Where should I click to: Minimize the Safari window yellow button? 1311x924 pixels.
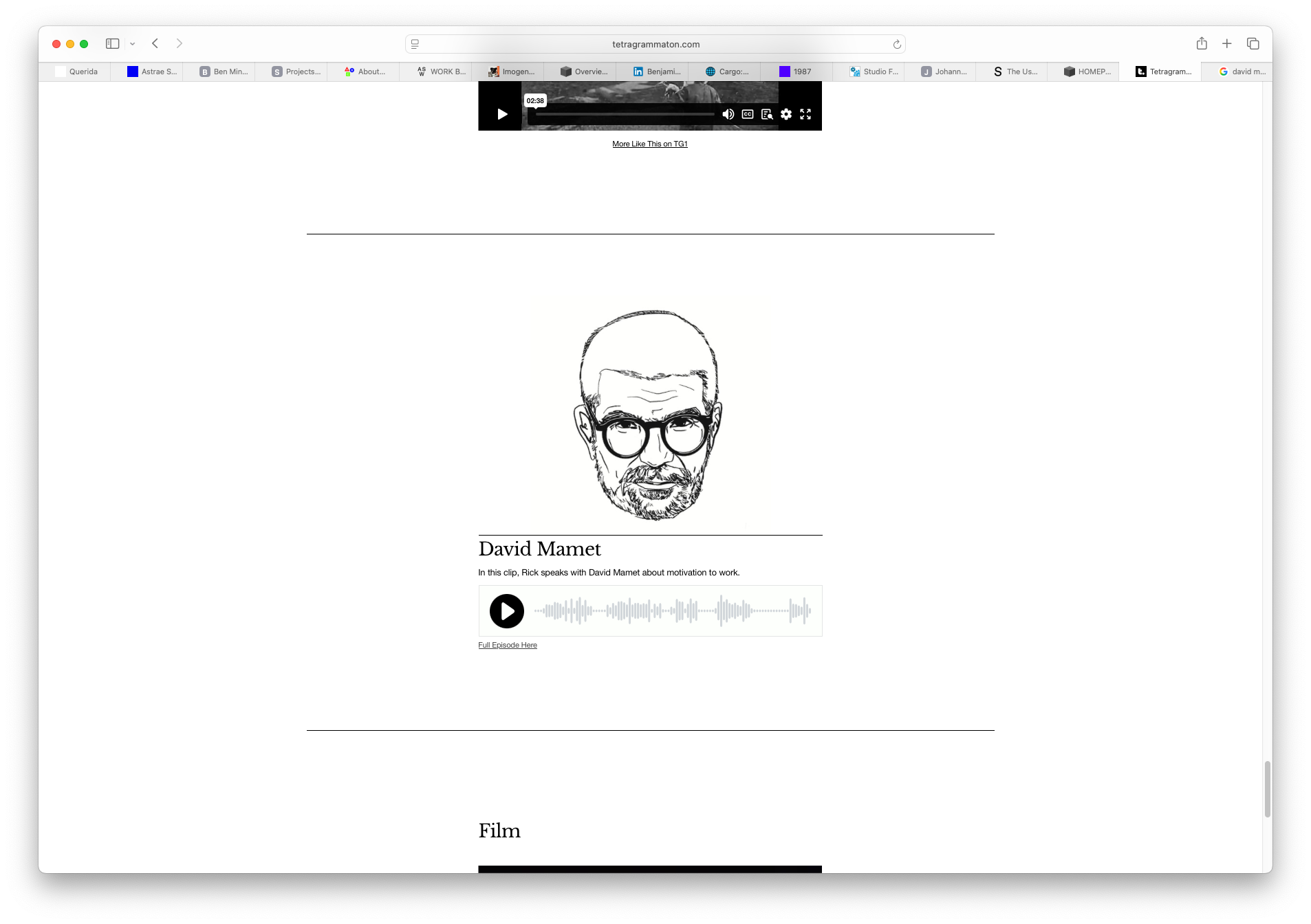pos(70,44)
